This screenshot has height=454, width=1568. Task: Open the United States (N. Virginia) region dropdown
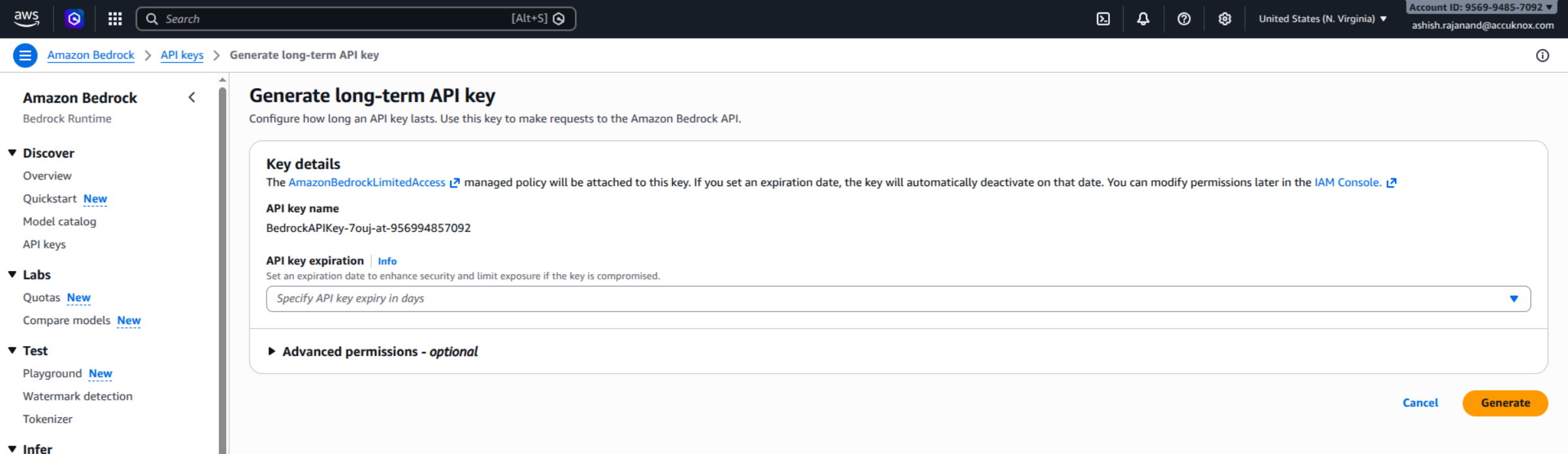(x=1322, y=19)
